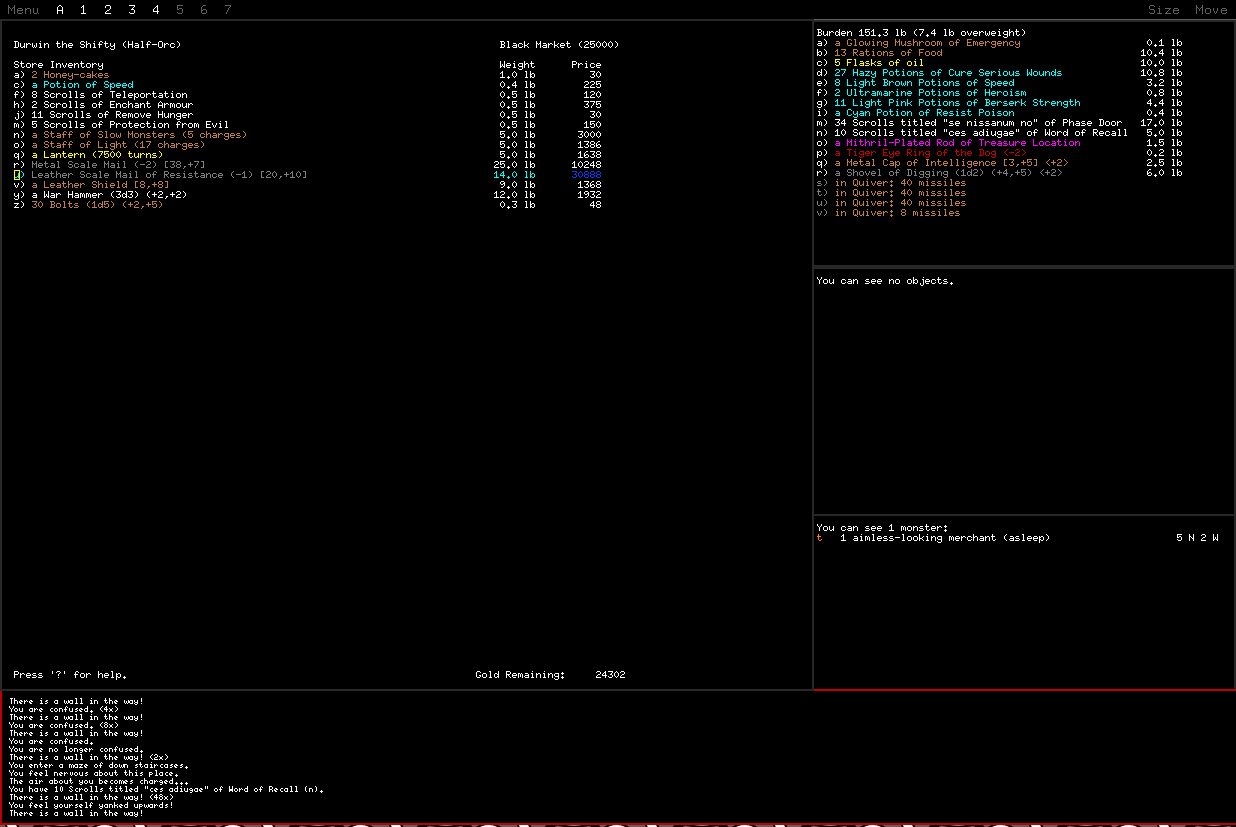Pick the store's single Potion of Speed

pos(308,85)
